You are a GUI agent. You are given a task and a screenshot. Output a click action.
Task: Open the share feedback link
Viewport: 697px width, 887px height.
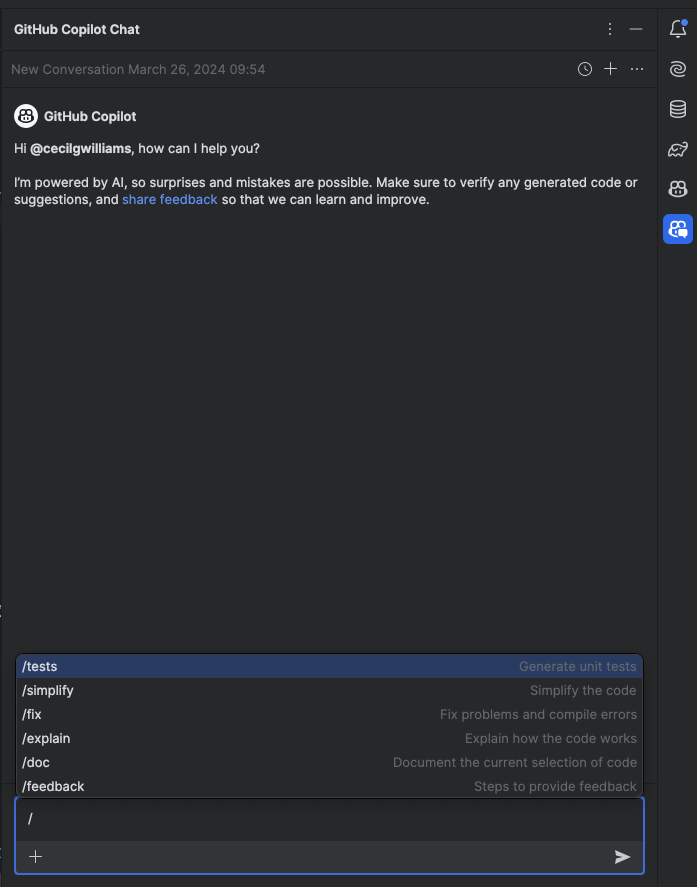point(170,200)
